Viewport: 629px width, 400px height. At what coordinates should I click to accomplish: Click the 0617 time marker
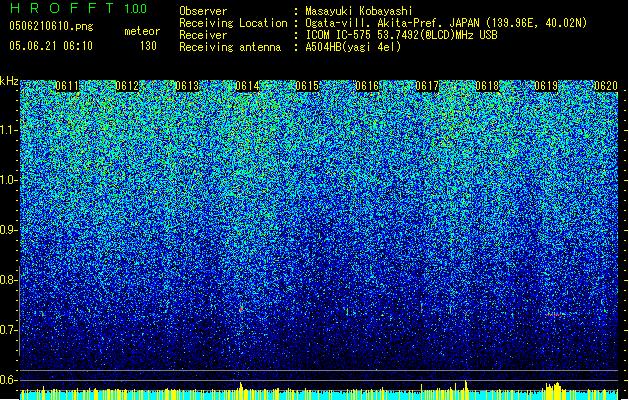click(x=427, y=86)
